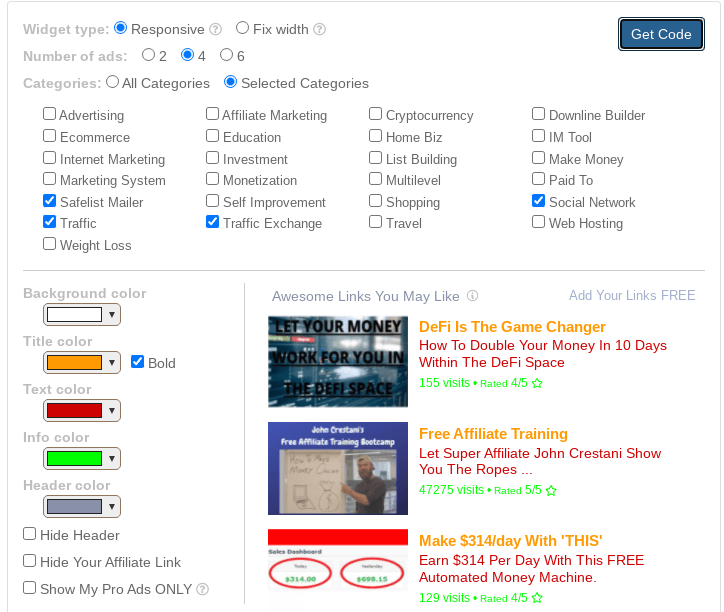Screen dimensions: 724x612
Task: Select Selected Categories radio button
Action: point(230,82)
